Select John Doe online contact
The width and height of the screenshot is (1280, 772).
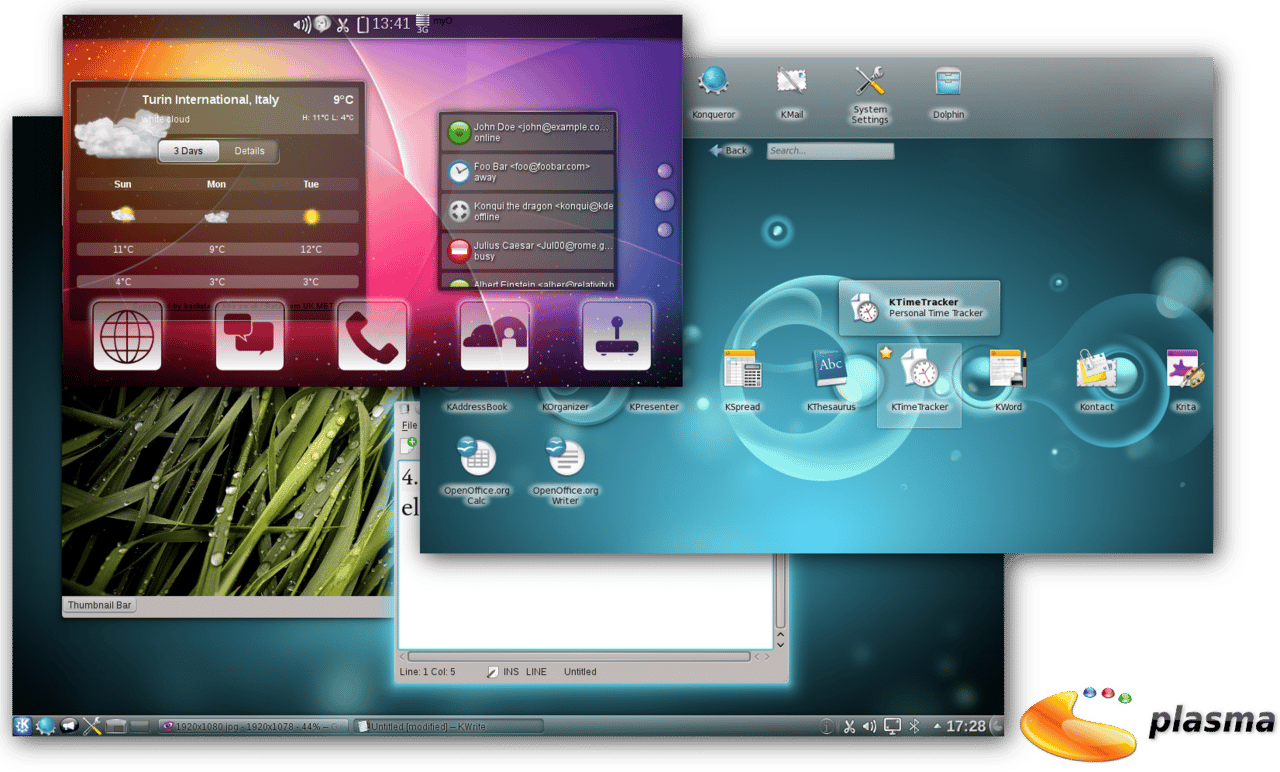pos(528,133)
